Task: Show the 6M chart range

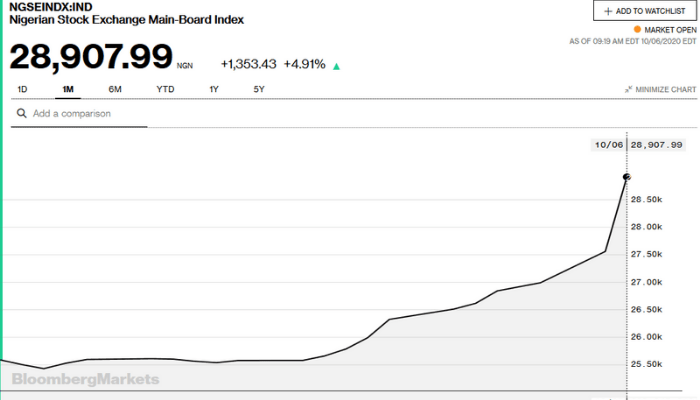Action: point(115,89)
